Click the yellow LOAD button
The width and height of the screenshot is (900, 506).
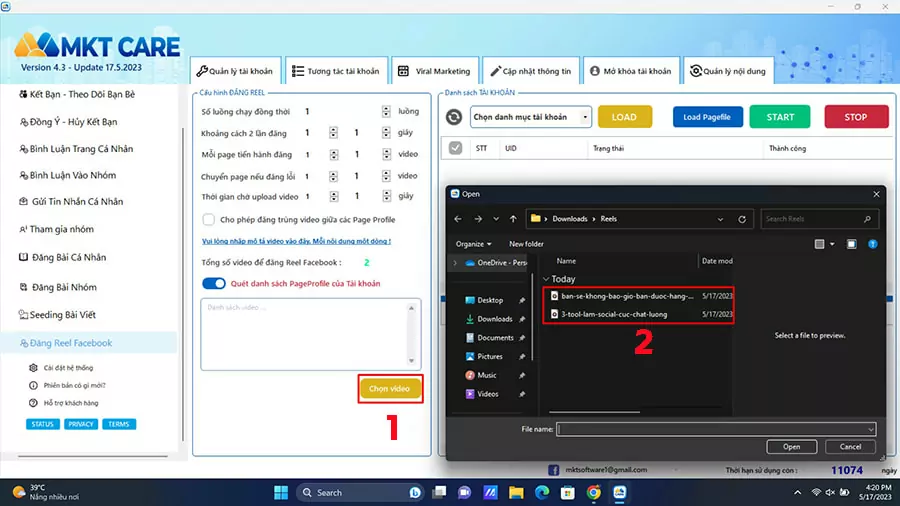click(x=624, y=117)
